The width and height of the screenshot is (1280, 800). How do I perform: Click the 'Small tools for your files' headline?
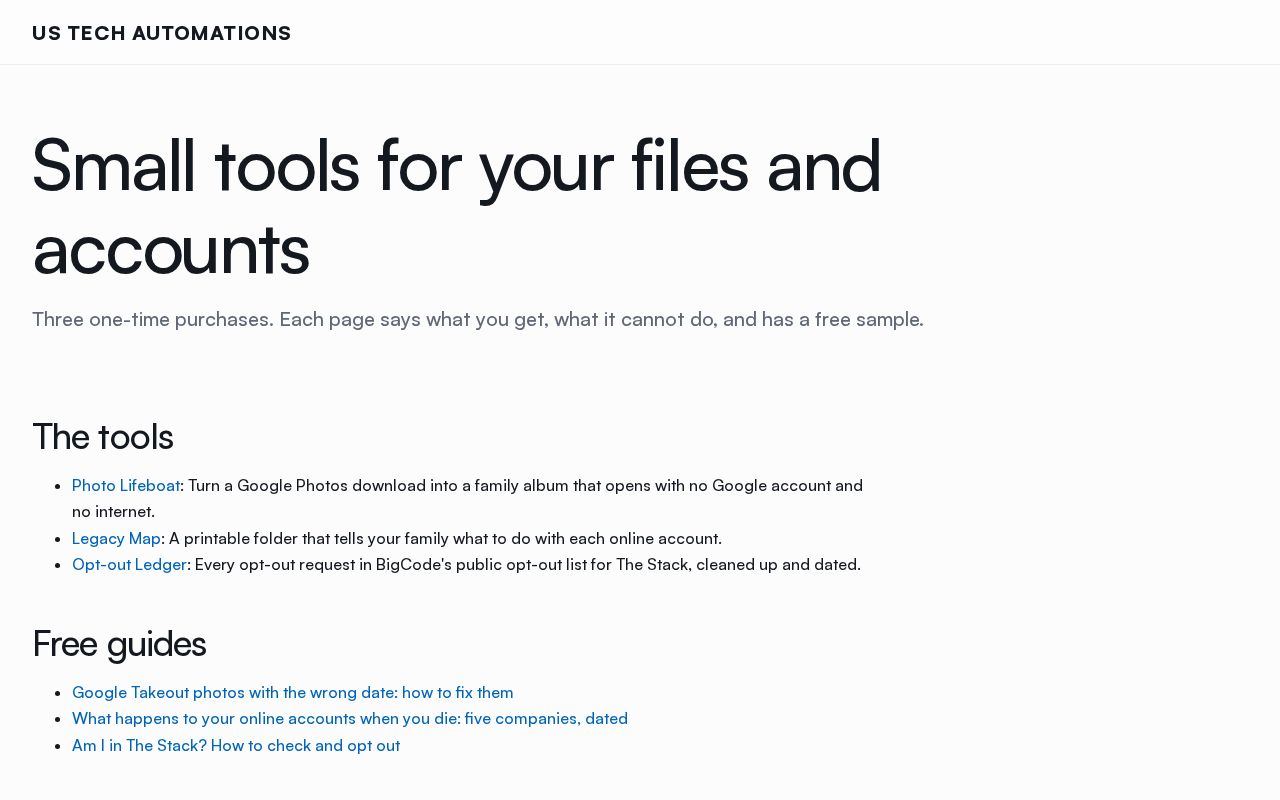click(456, 207)
